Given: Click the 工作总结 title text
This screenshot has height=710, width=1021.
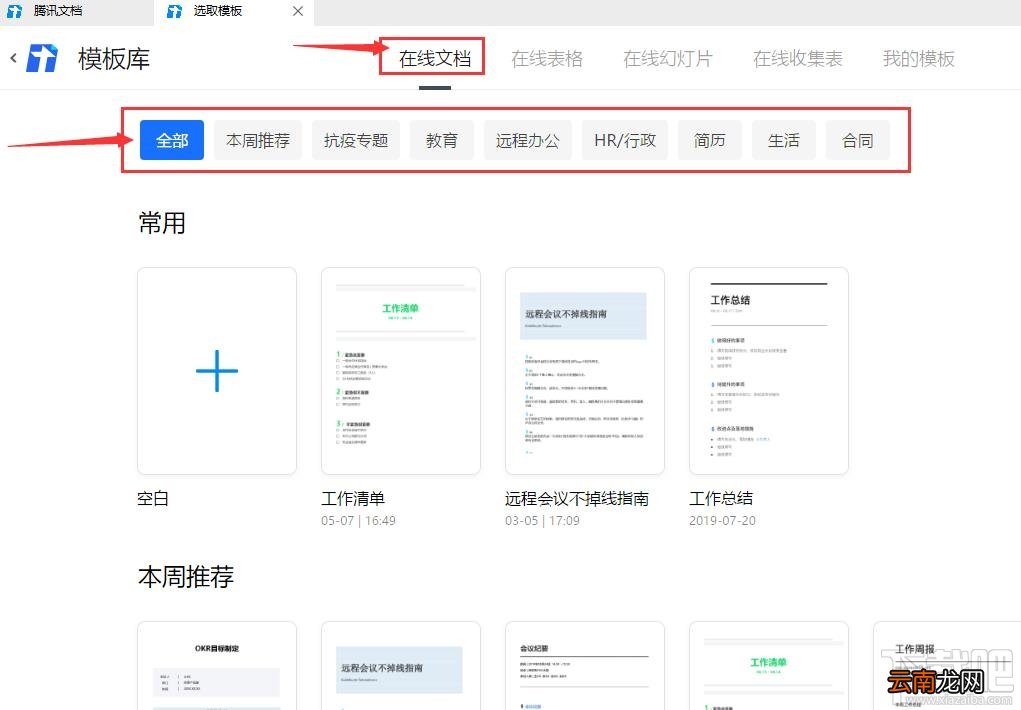Looking at the screenshot, I should click(721, 498).
